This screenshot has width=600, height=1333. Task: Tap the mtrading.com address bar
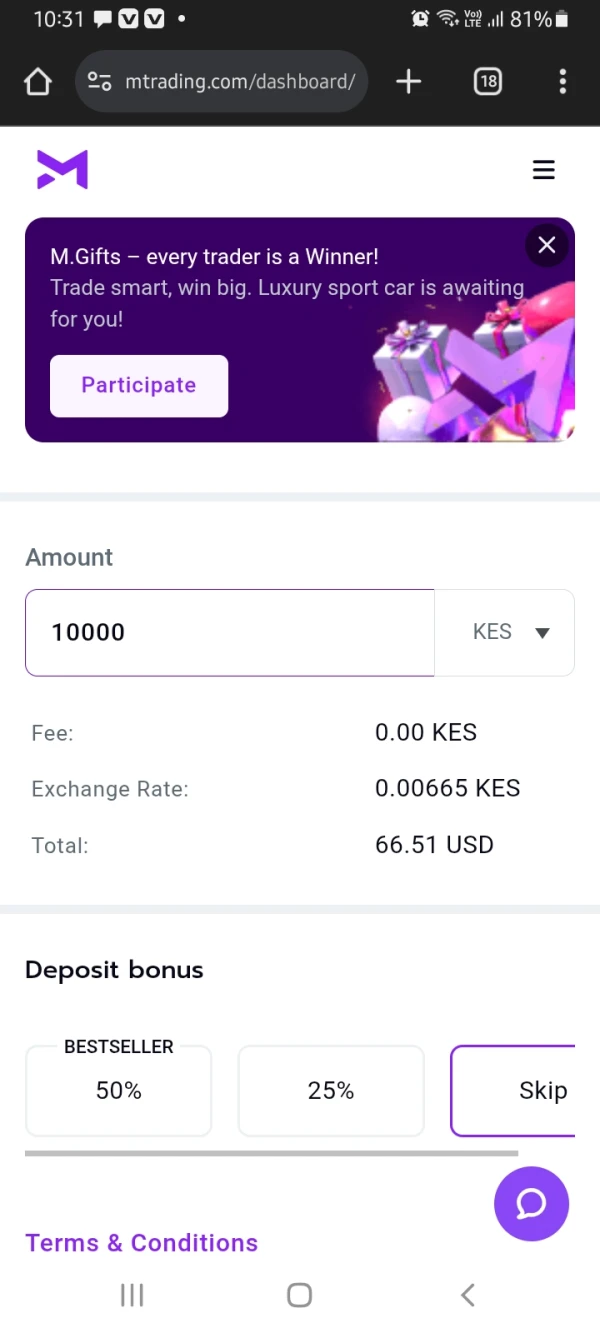pyautogui.click(x=240, y=81)
